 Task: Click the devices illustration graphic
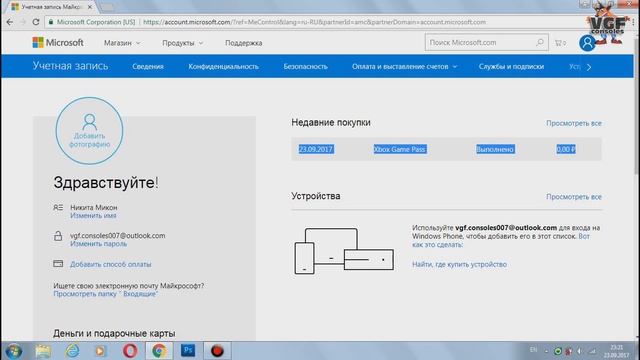[x=344, y=251]
